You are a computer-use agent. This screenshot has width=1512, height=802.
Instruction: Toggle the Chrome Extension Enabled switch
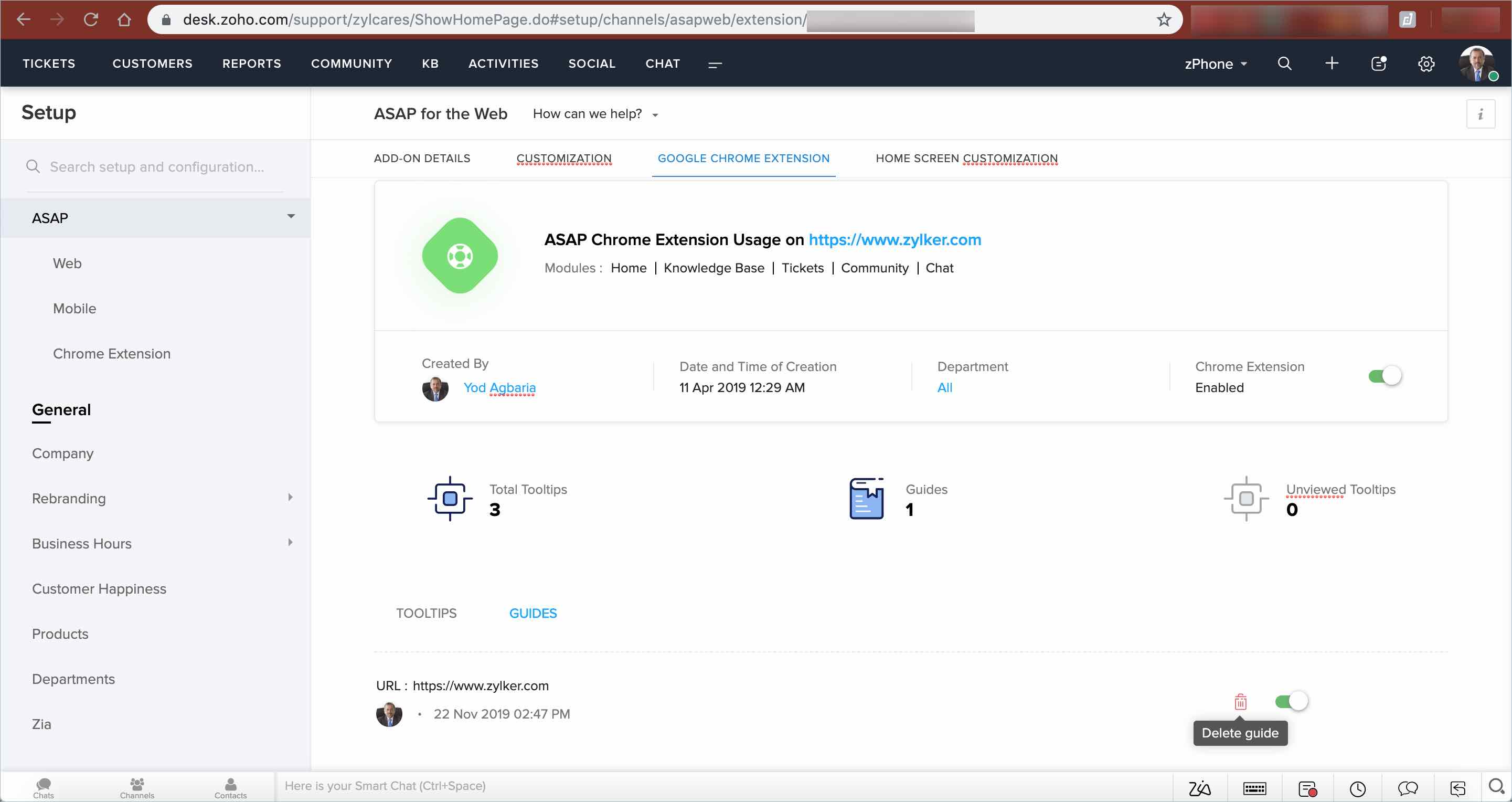pos(1385,376)
